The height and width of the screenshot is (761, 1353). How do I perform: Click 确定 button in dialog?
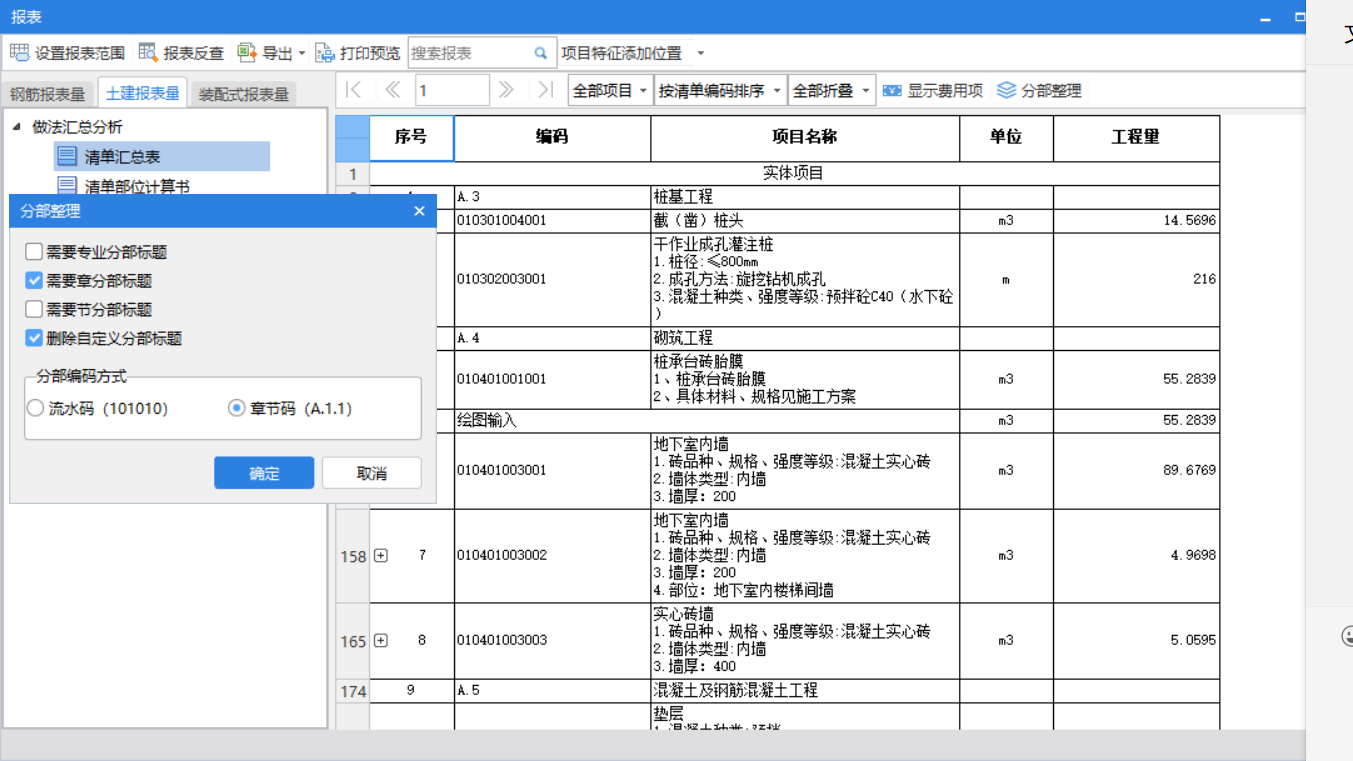(264, 473)
